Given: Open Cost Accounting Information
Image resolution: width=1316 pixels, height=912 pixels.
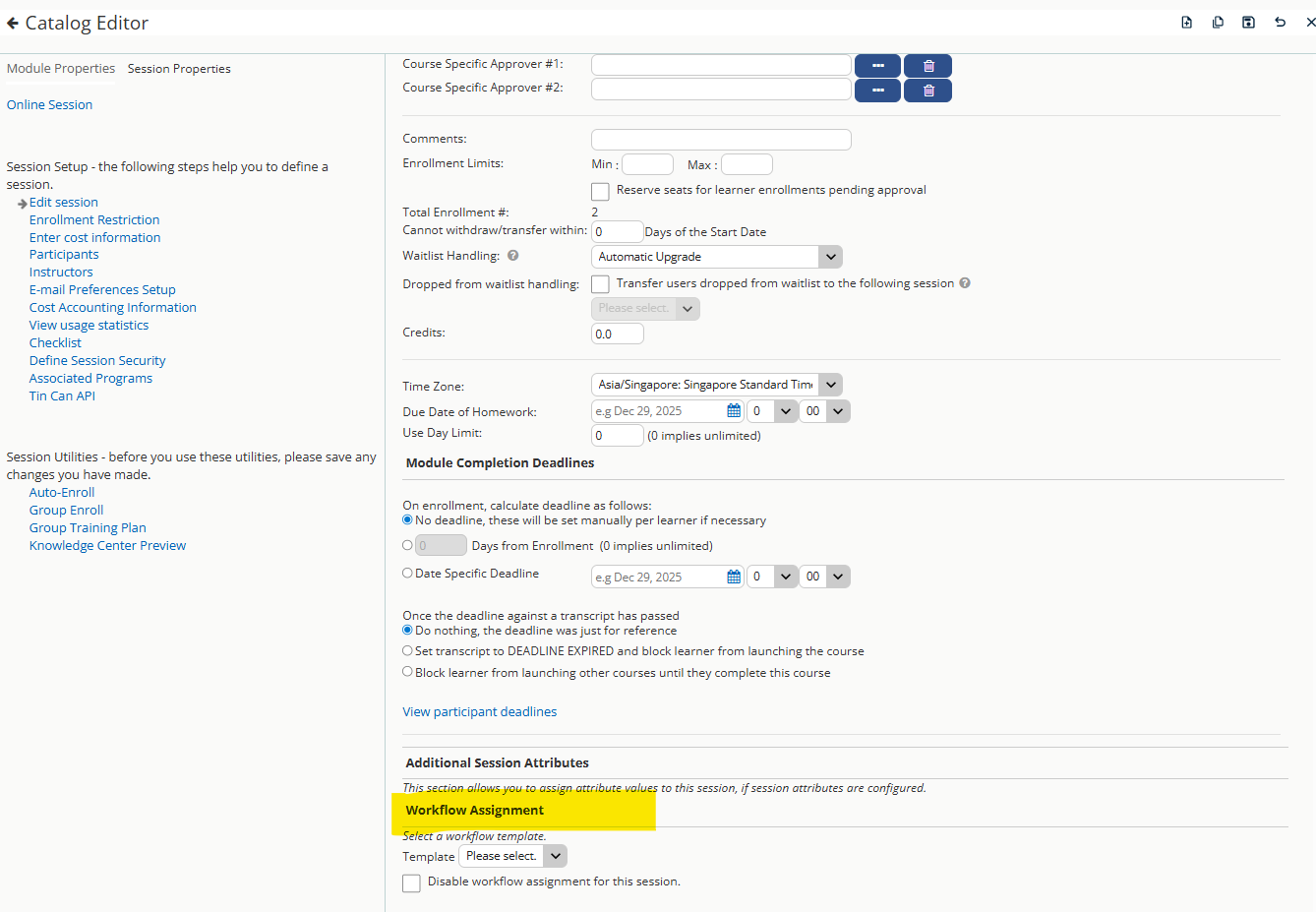Looking at the screenshot, I should coord(113,307).
